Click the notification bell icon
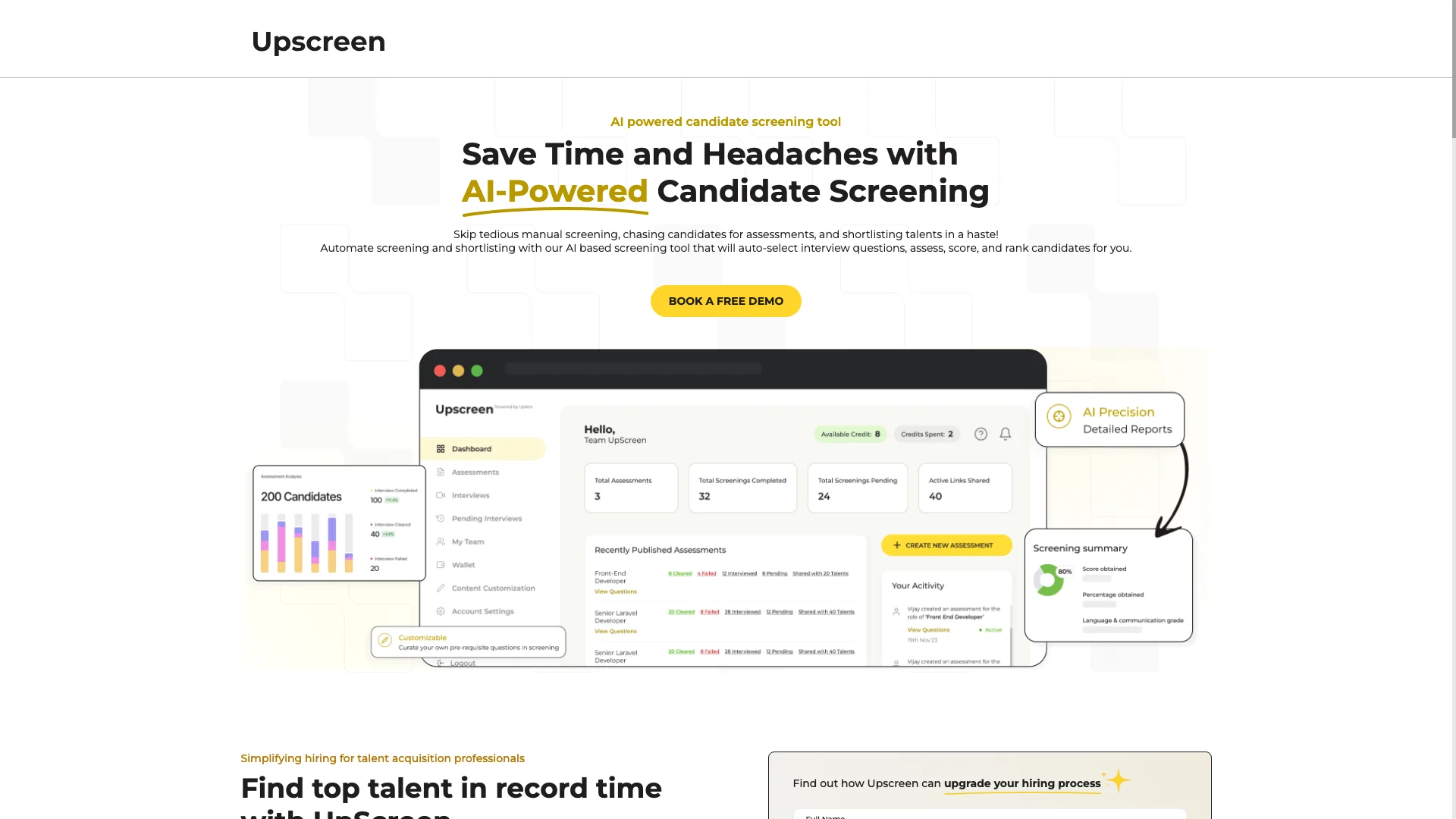 click(1005, 433)
